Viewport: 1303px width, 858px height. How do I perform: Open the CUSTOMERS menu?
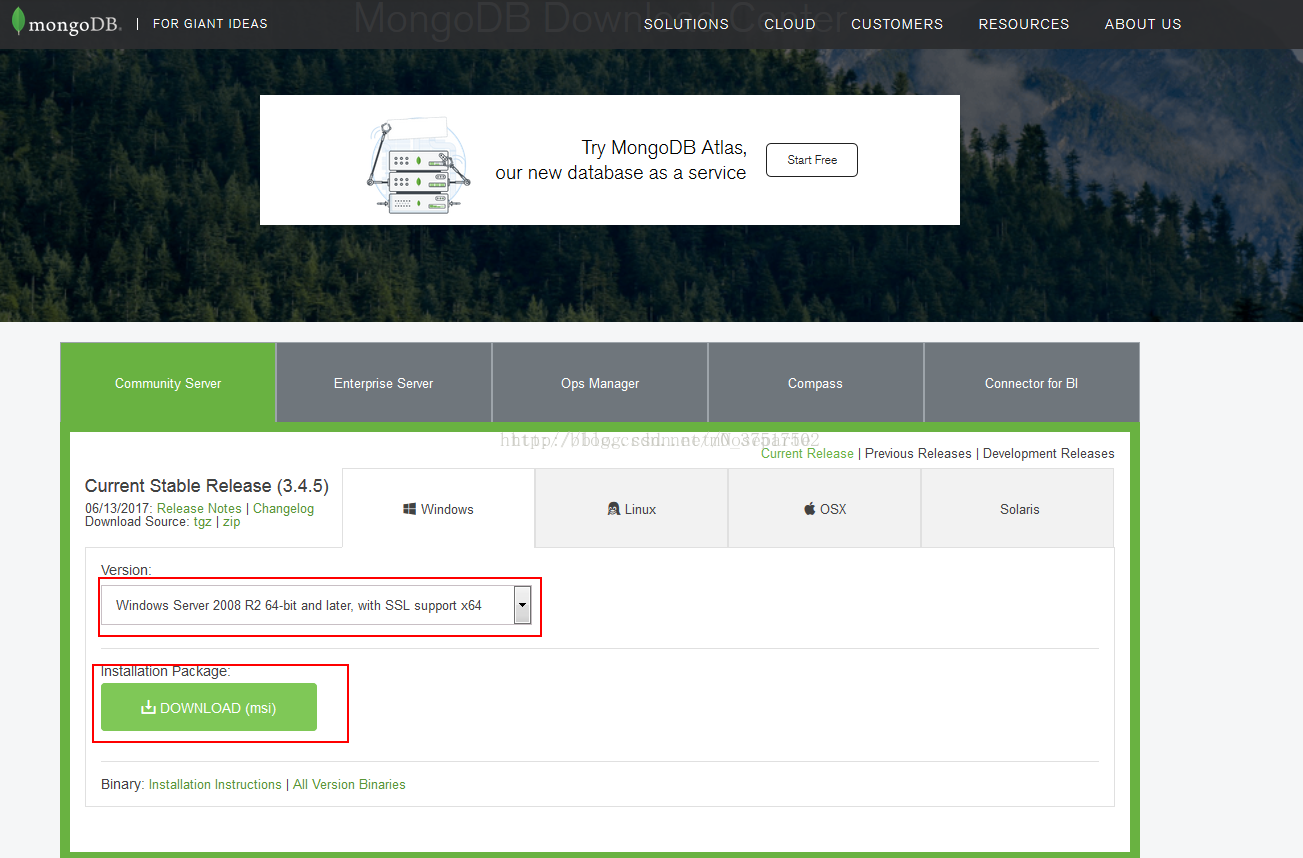click(897, 24)
